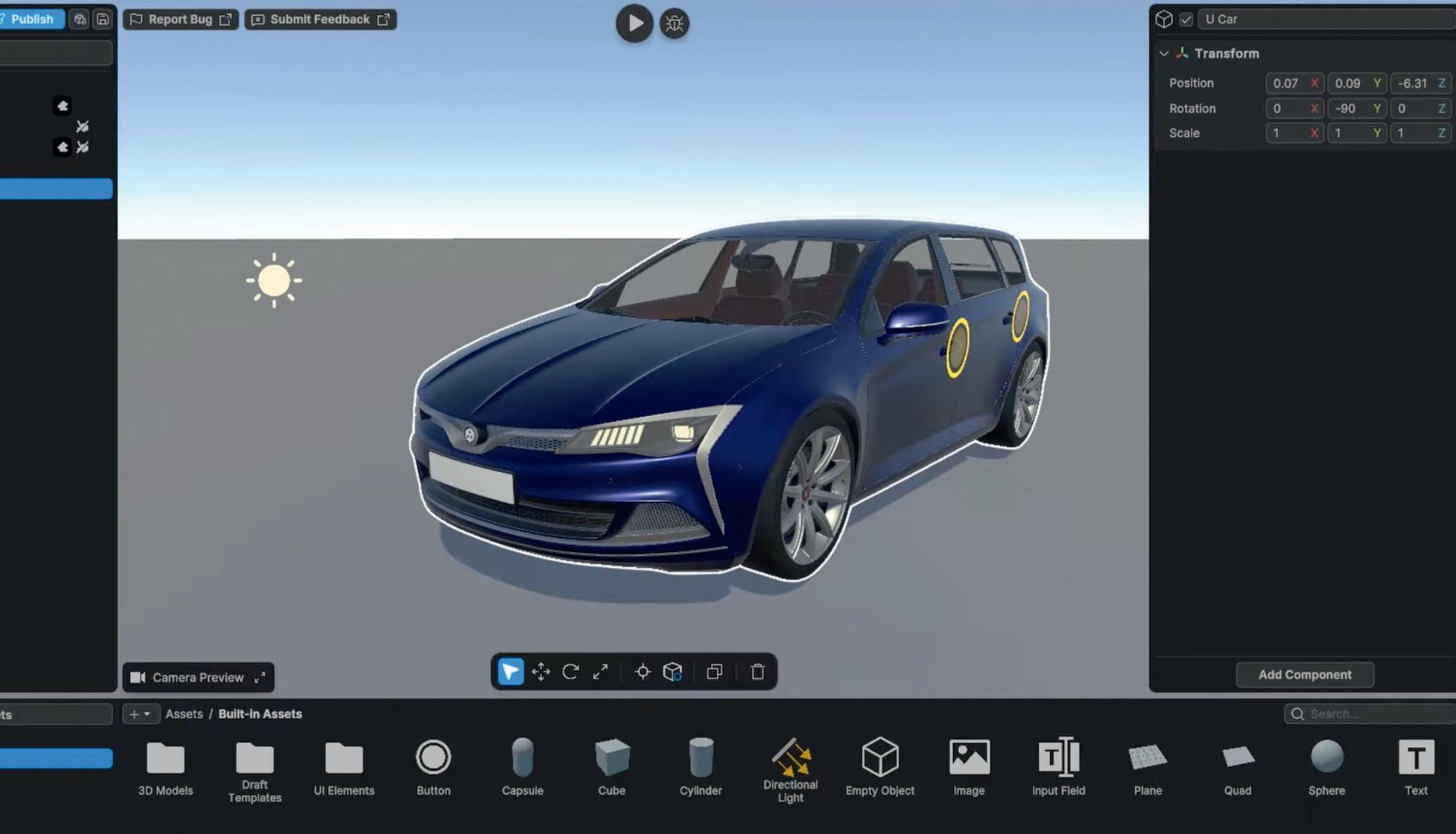This screenshot has height=834, width=1456.
Task: Click the Position X input field
Action: click(1287, 84)
